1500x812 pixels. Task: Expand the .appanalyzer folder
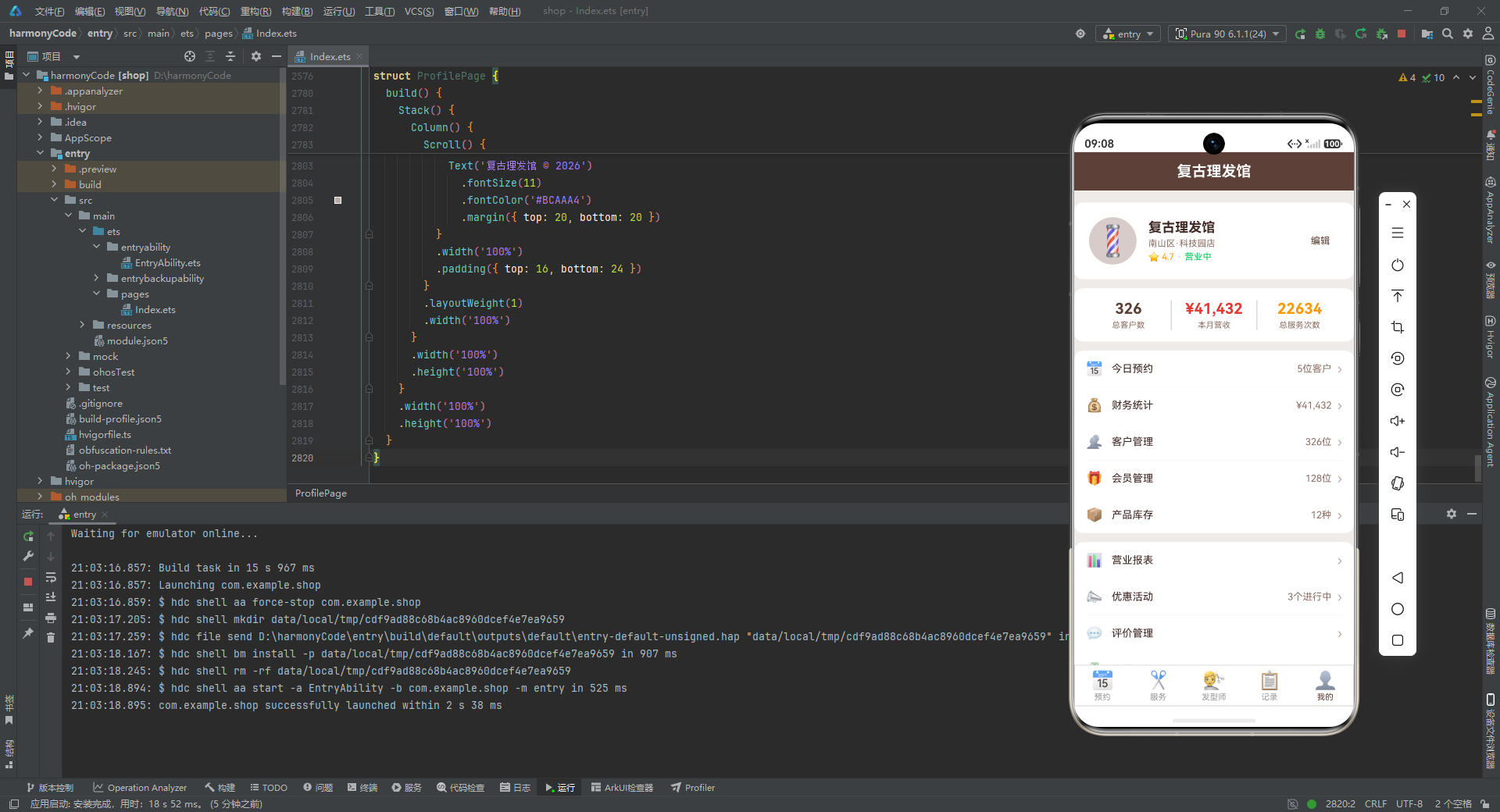(40, 91)
